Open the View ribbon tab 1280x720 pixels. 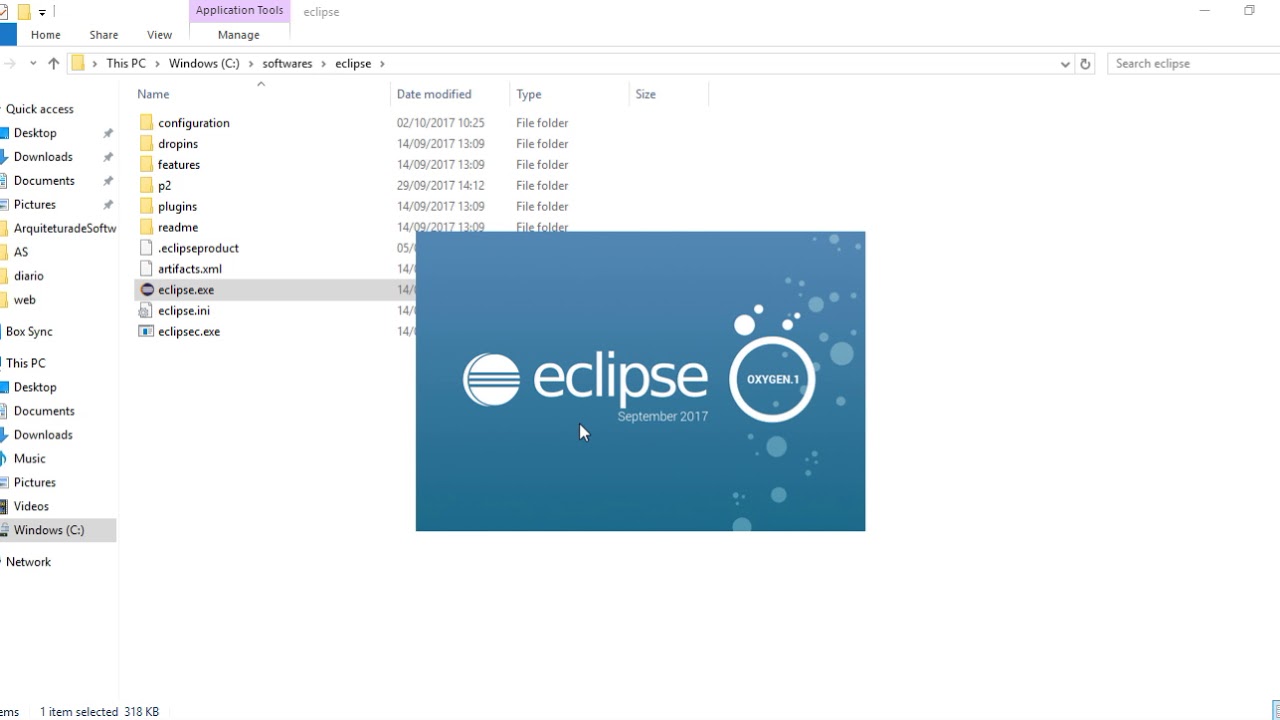pyautogui.click(x=159, y=35)
